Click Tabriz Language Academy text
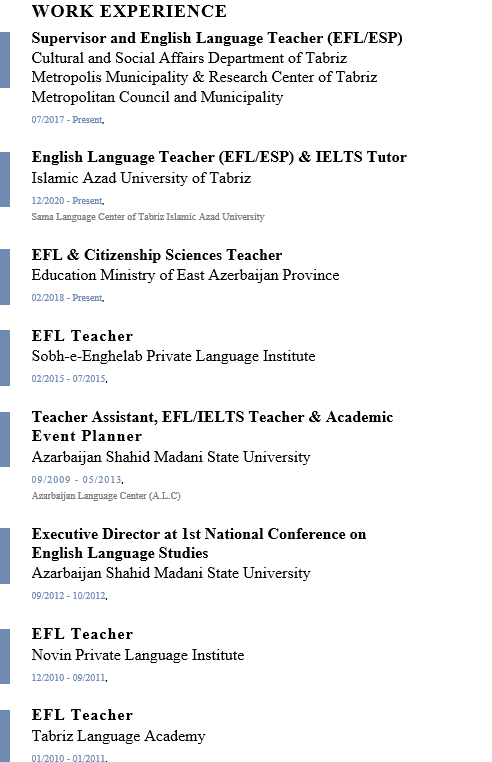The image size is (492, 762). pos(118,736)
